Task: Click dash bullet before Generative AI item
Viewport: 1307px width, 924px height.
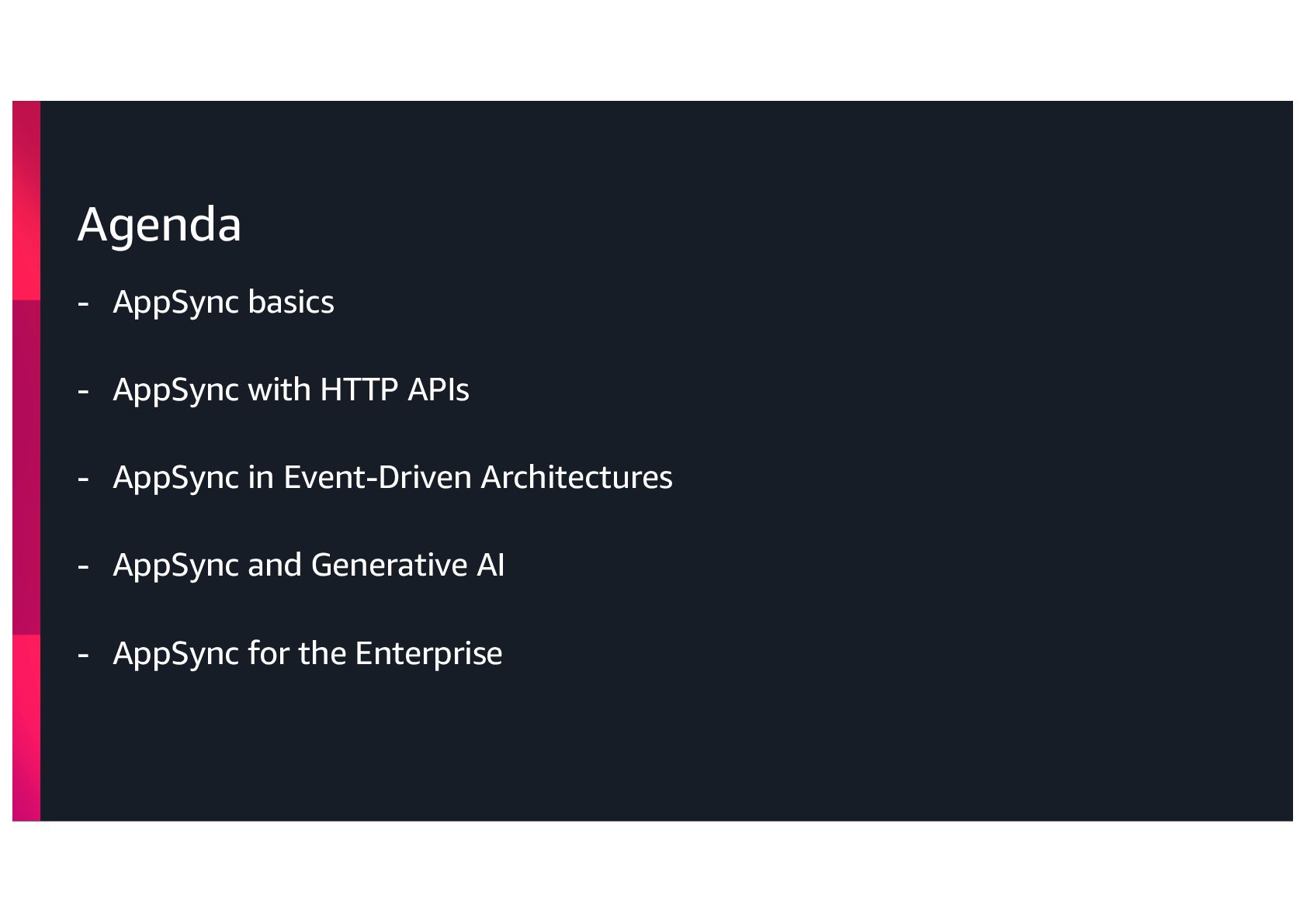Action: point(83,566)
